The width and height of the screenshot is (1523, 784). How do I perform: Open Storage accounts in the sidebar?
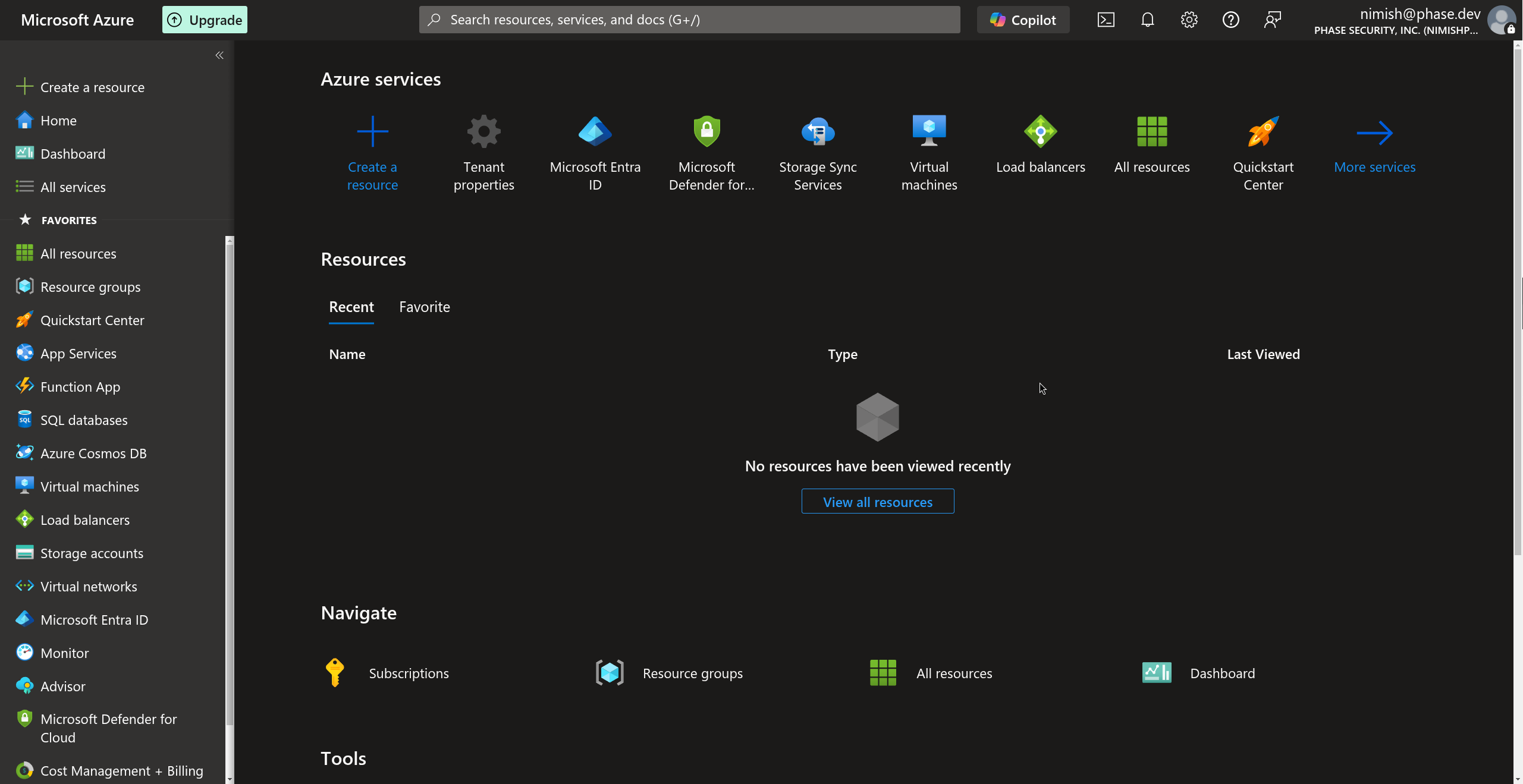pos(113,553)
